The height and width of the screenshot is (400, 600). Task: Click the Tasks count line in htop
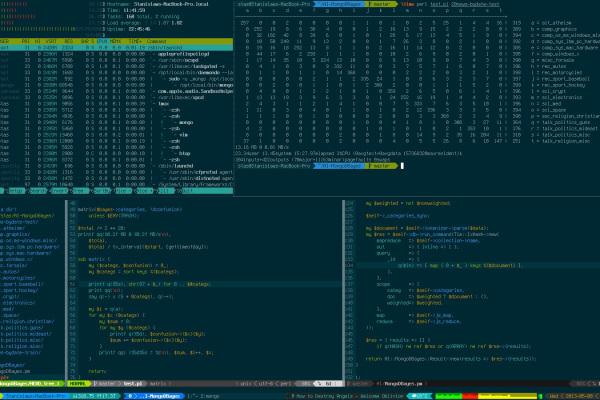pos(142,17)
